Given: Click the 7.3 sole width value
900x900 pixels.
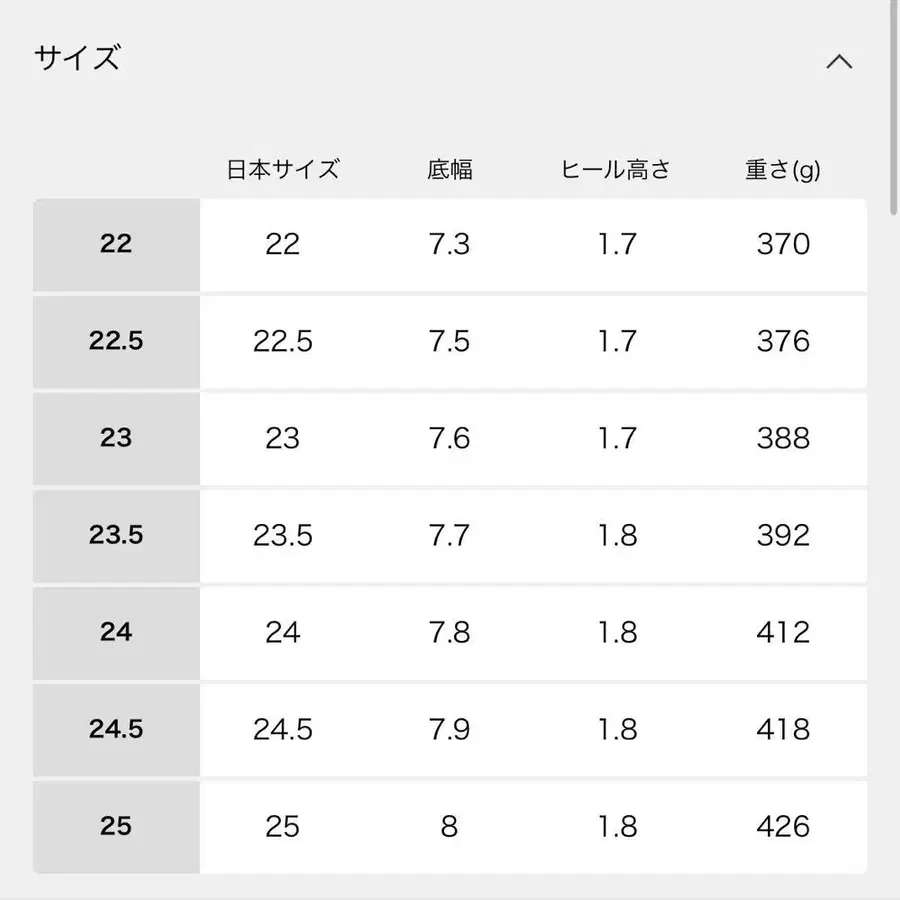Looking at the screenshot, I should (x=450, y=245).
